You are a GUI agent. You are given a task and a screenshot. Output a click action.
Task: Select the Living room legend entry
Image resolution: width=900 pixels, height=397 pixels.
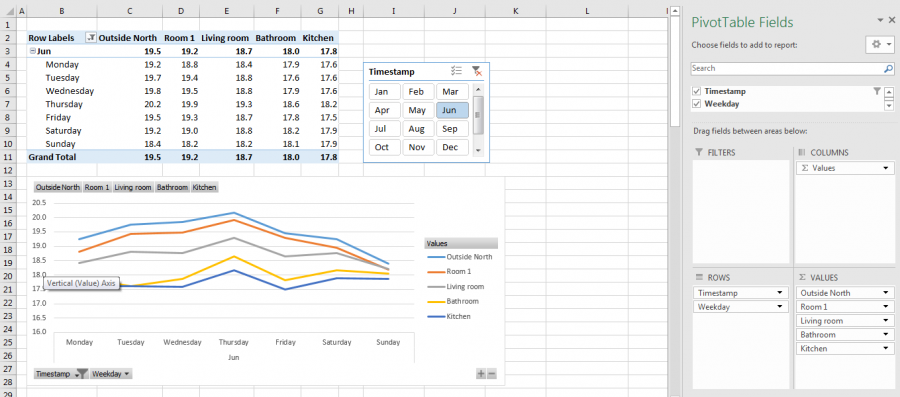[456, 286]
